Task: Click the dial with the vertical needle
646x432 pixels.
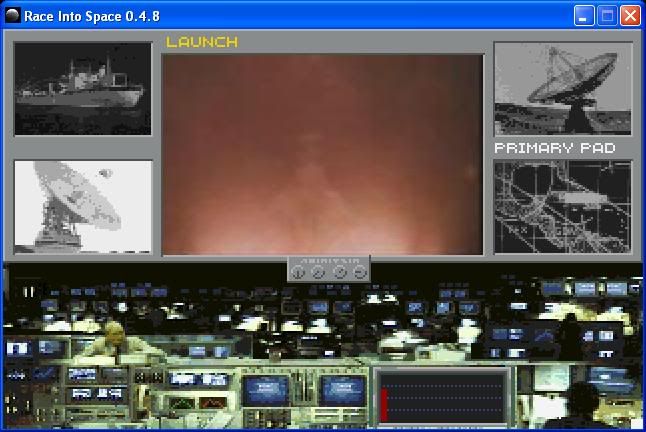Action: pyautogui.click(x=298, y=272)
